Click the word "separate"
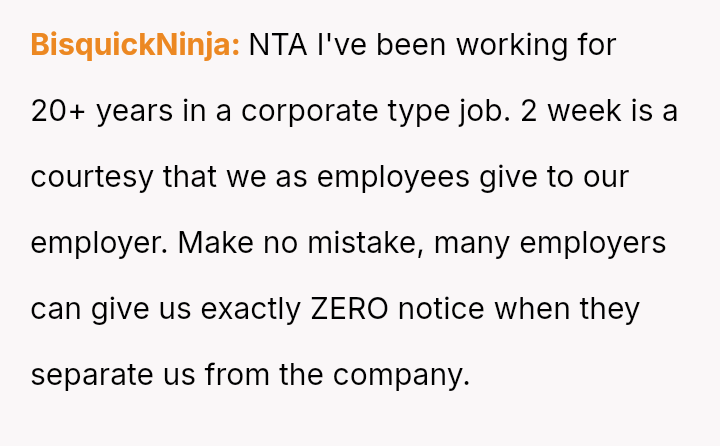Viewport: 720px width, 446px height. [x=91, y=375]
